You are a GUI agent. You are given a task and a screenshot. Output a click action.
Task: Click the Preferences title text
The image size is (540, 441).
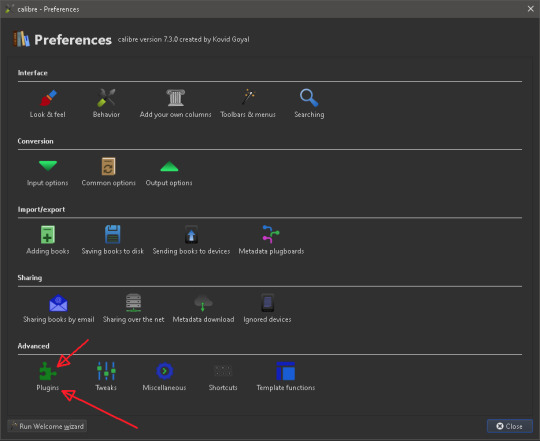tap(73, 40)
